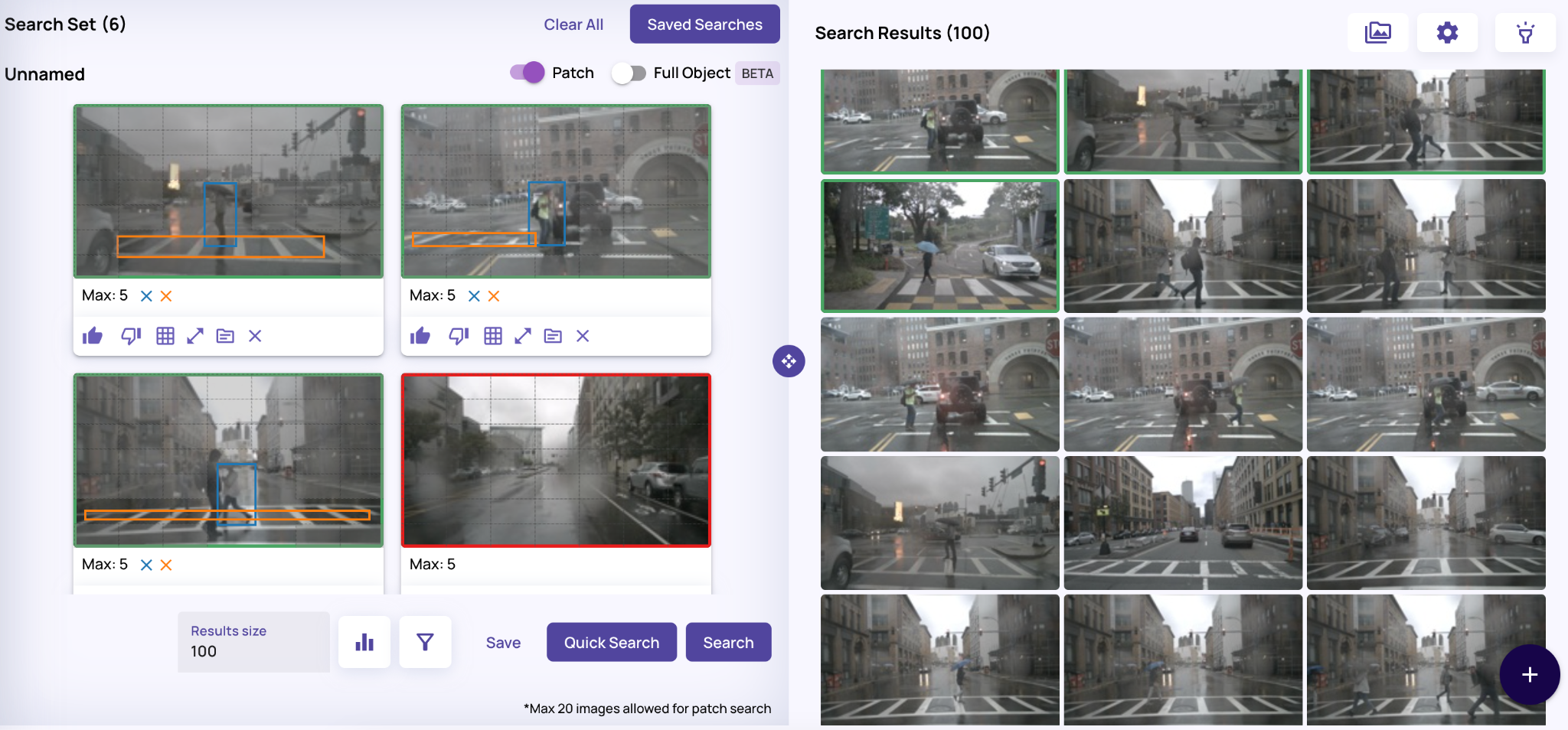The height and width of the screenshot is (730, 1568).
Task: Open the folder icon under the first search image
Action: pos(224,335)
